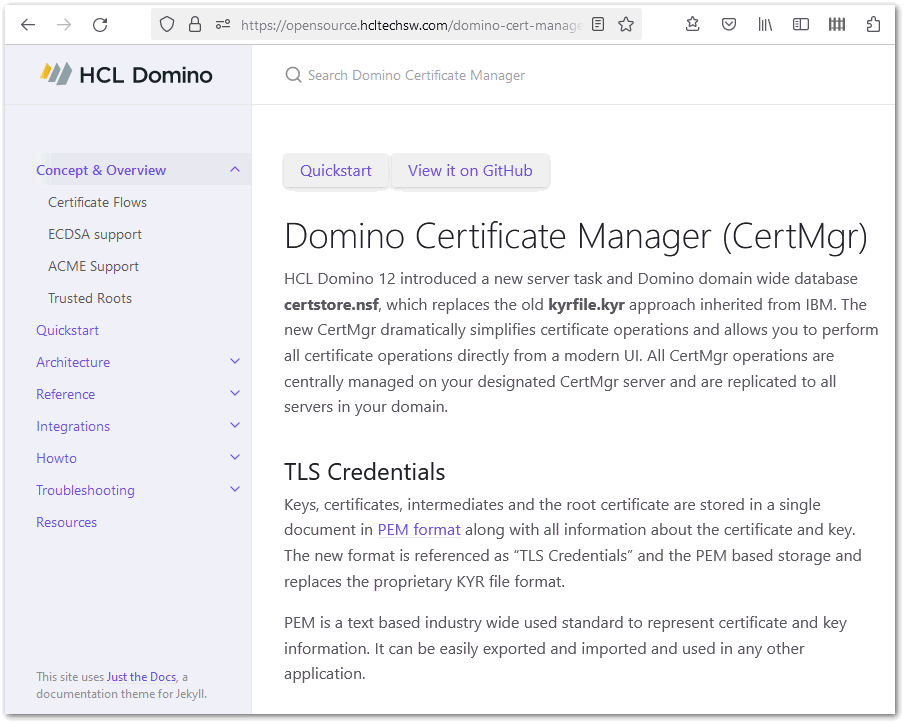
Task: Toggle the sidebar panel icon
Action: (x=801, y=24)
